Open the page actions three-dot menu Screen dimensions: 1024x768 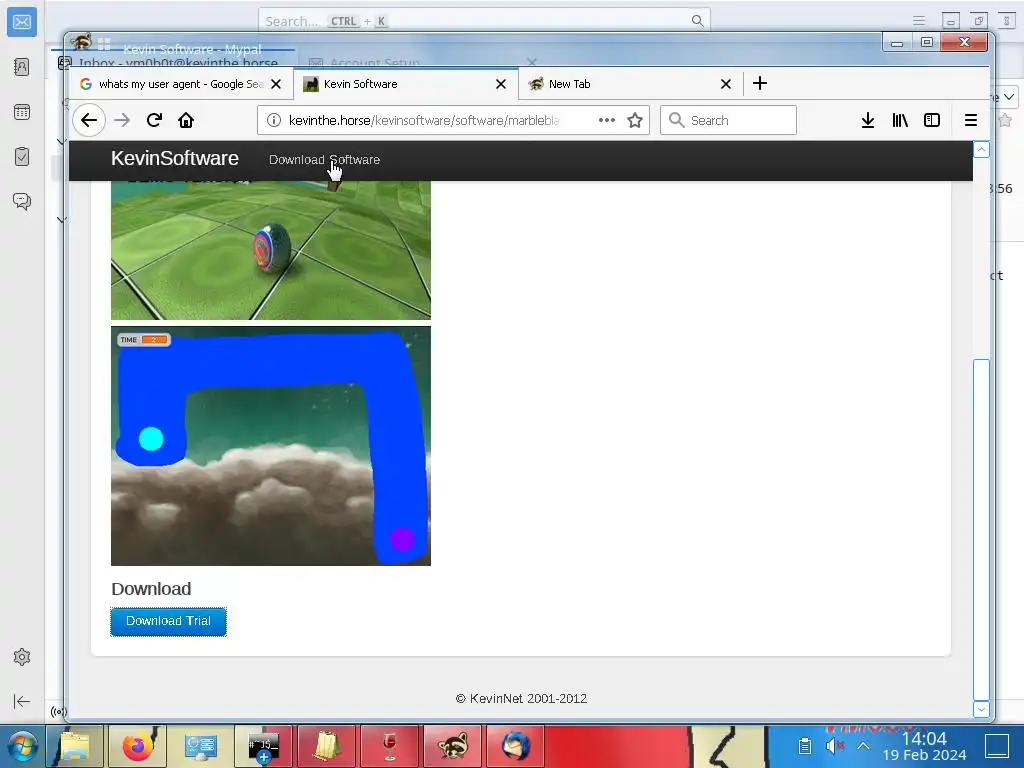coord(607,120)
